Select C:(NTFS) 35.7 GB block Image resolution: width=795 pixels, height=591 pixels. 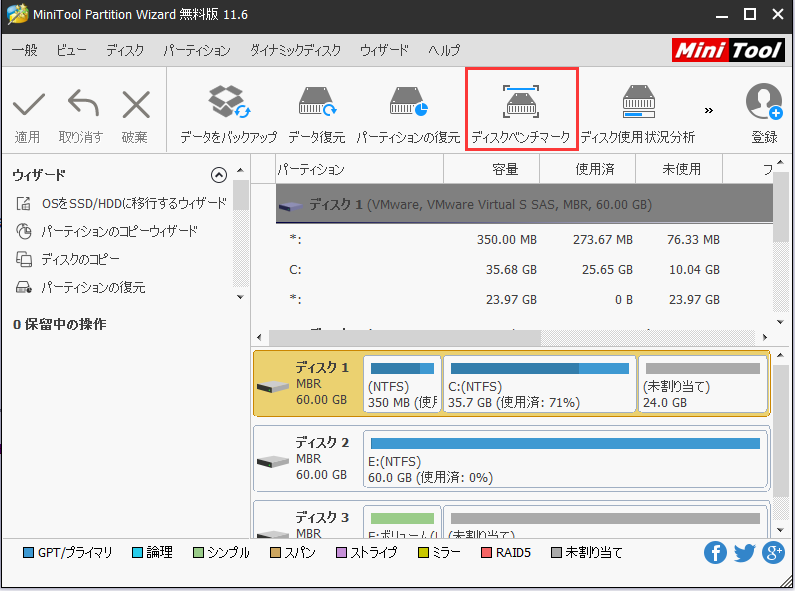point(539,384)
